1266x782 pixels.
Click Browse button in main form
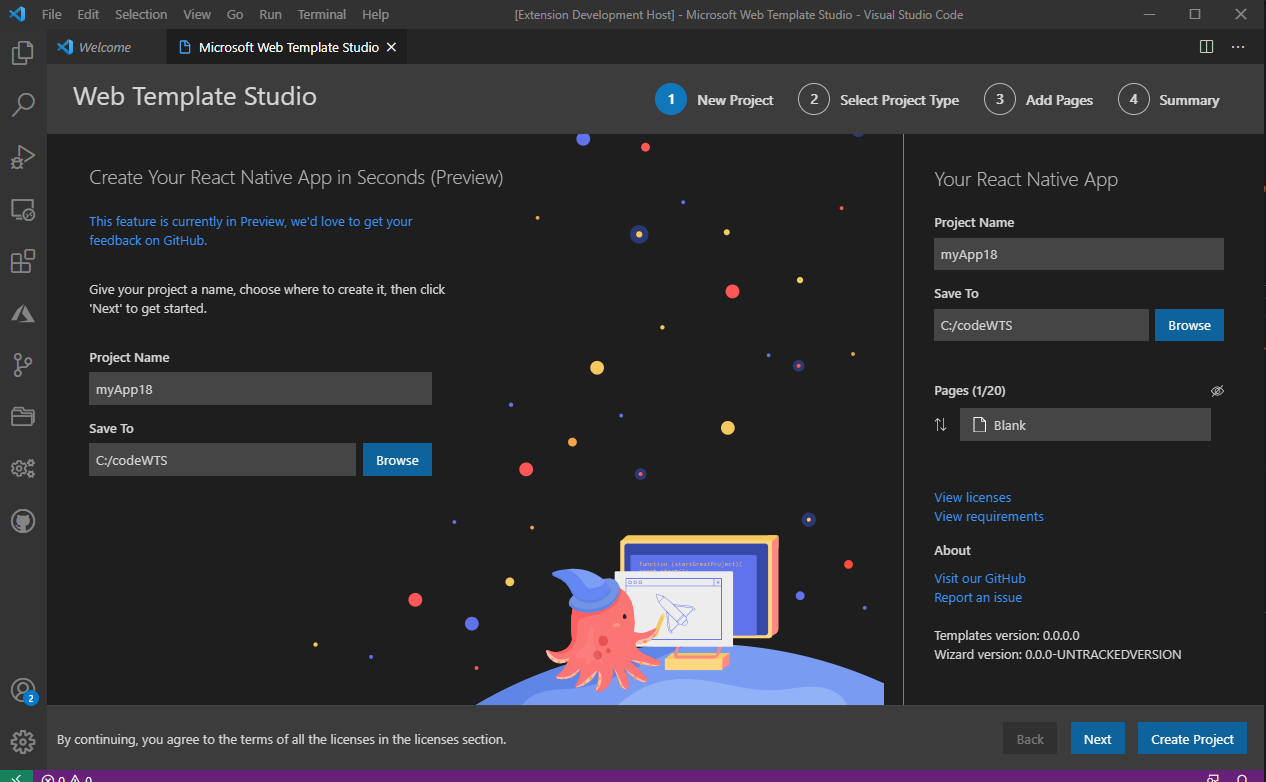point(397,460)
